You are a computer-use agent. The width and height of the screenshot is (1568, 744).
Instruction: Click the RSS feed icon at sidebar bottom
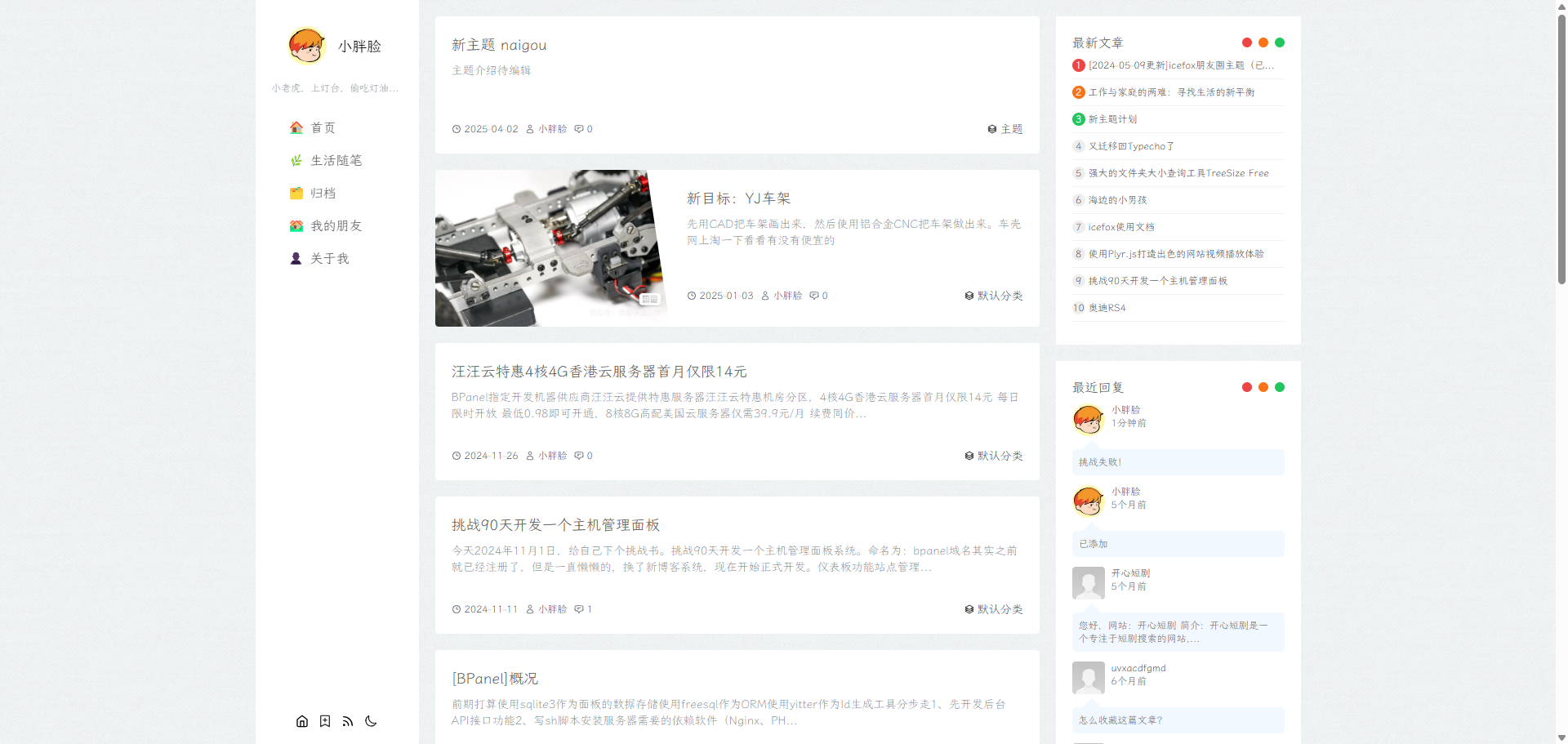point(348,721)
